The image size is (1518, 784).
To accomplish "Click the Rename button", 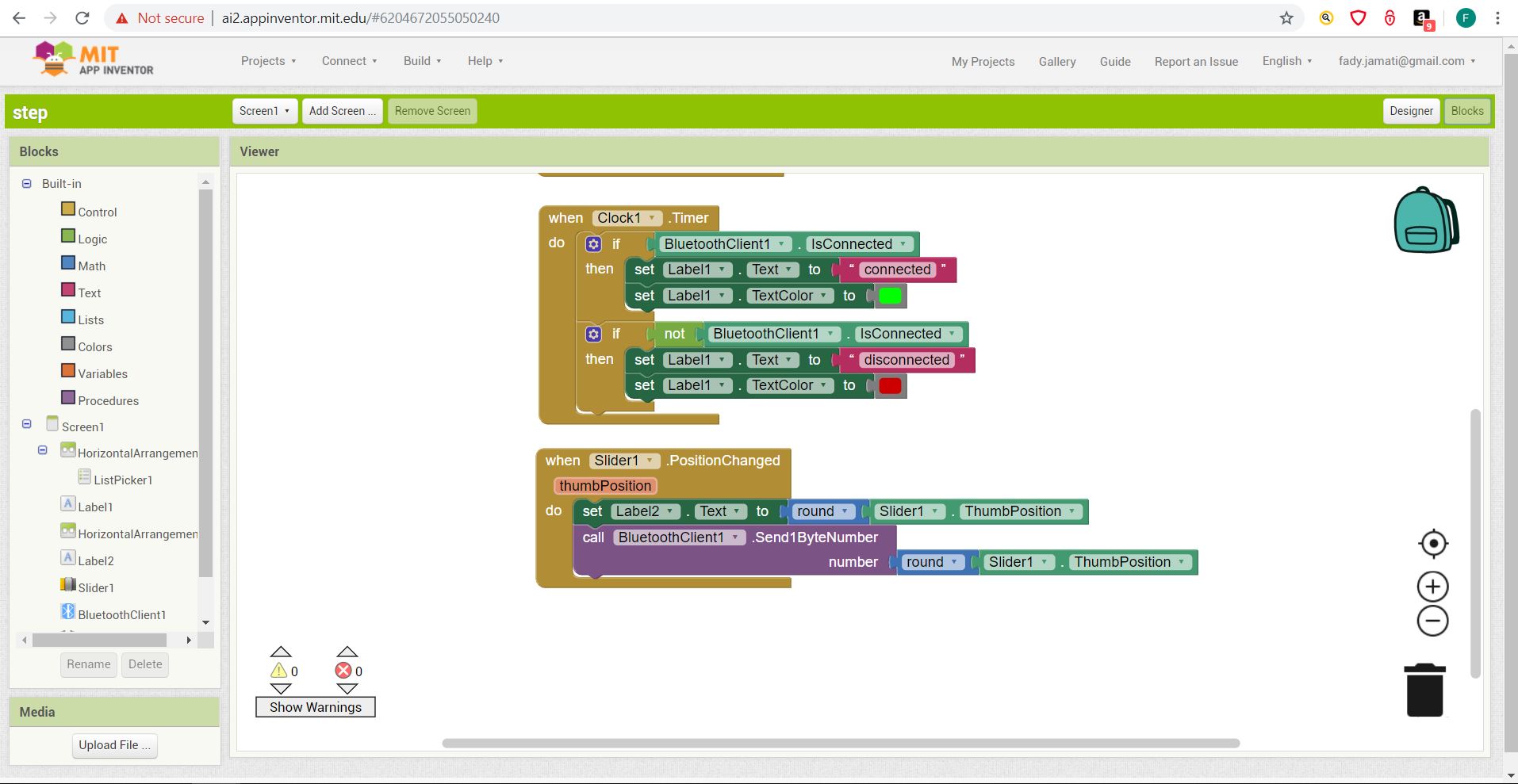I will 89,664.
